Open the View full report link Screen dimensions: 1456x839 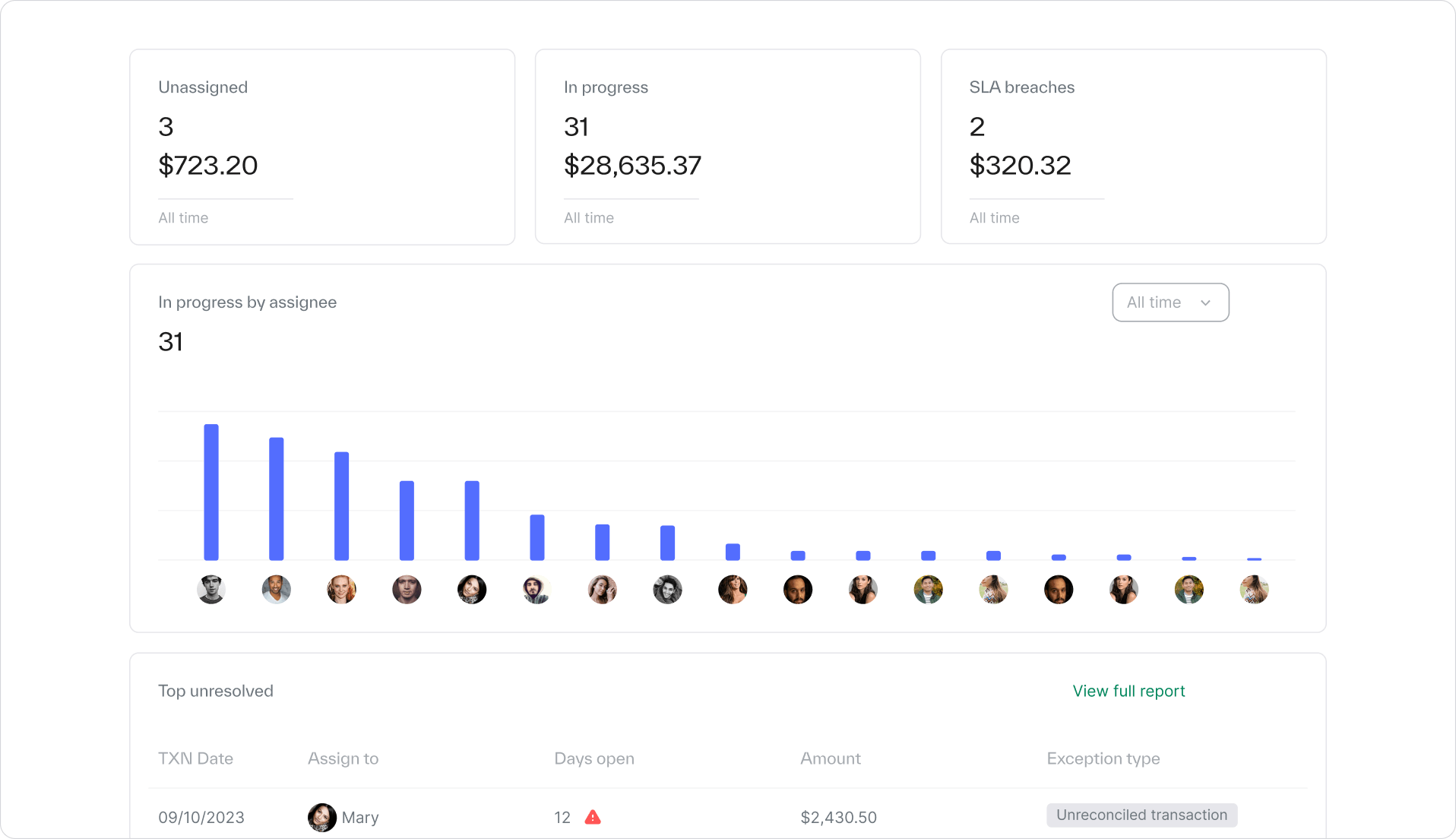point(1128,691)
